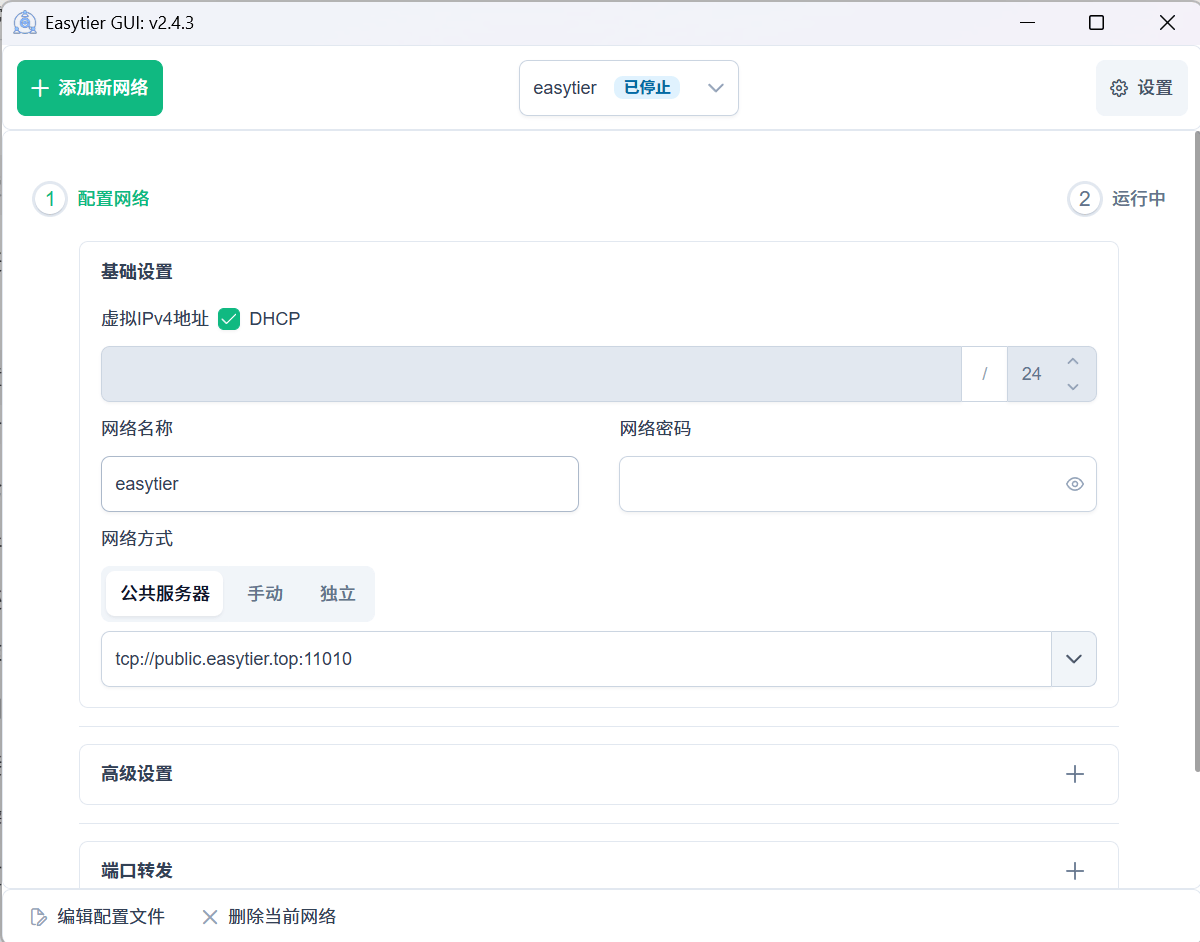Click the 虚拟IPv4地址 label

155,319
